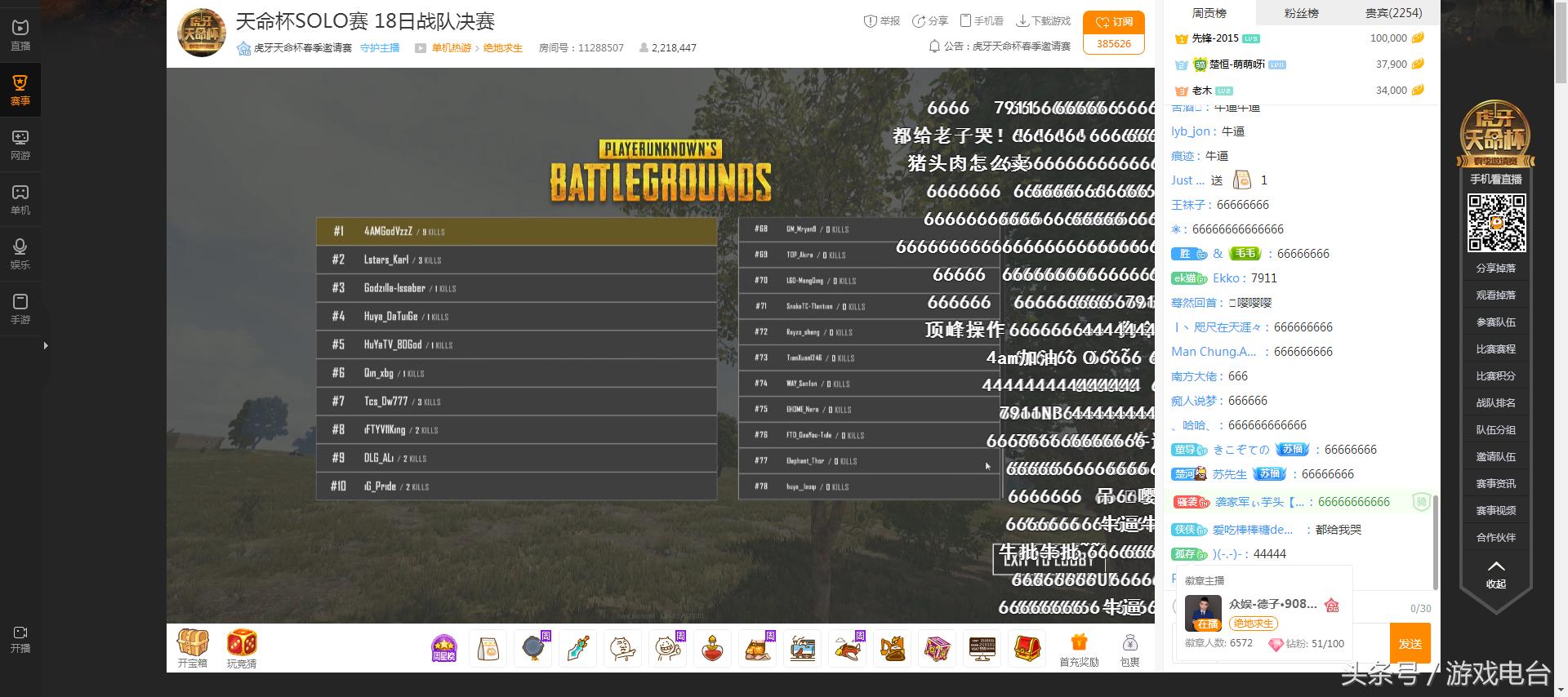
Task: Report the stream via 举报
Action: [882, 21]
